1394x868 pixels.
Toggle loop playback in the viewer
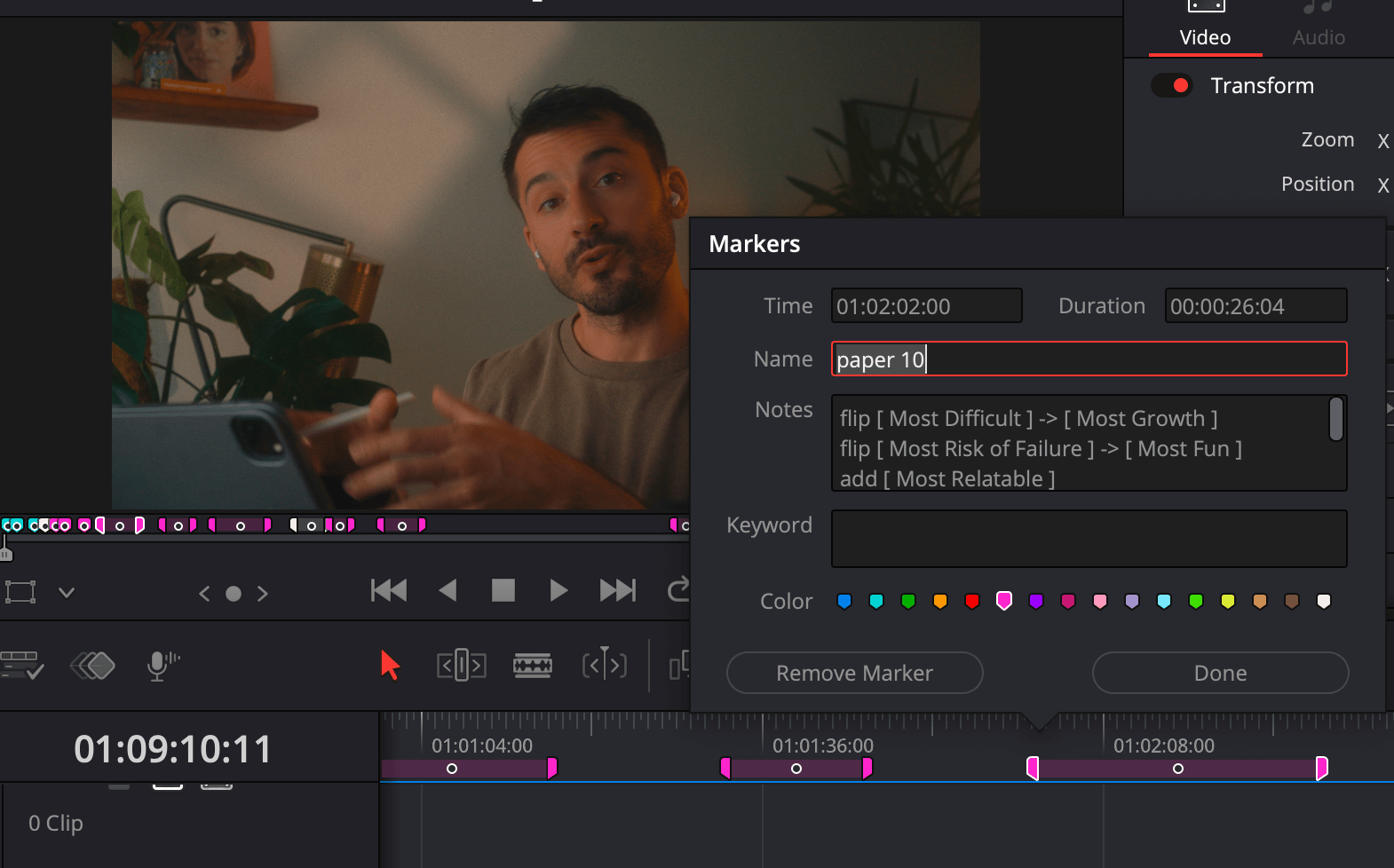point(678,590)
